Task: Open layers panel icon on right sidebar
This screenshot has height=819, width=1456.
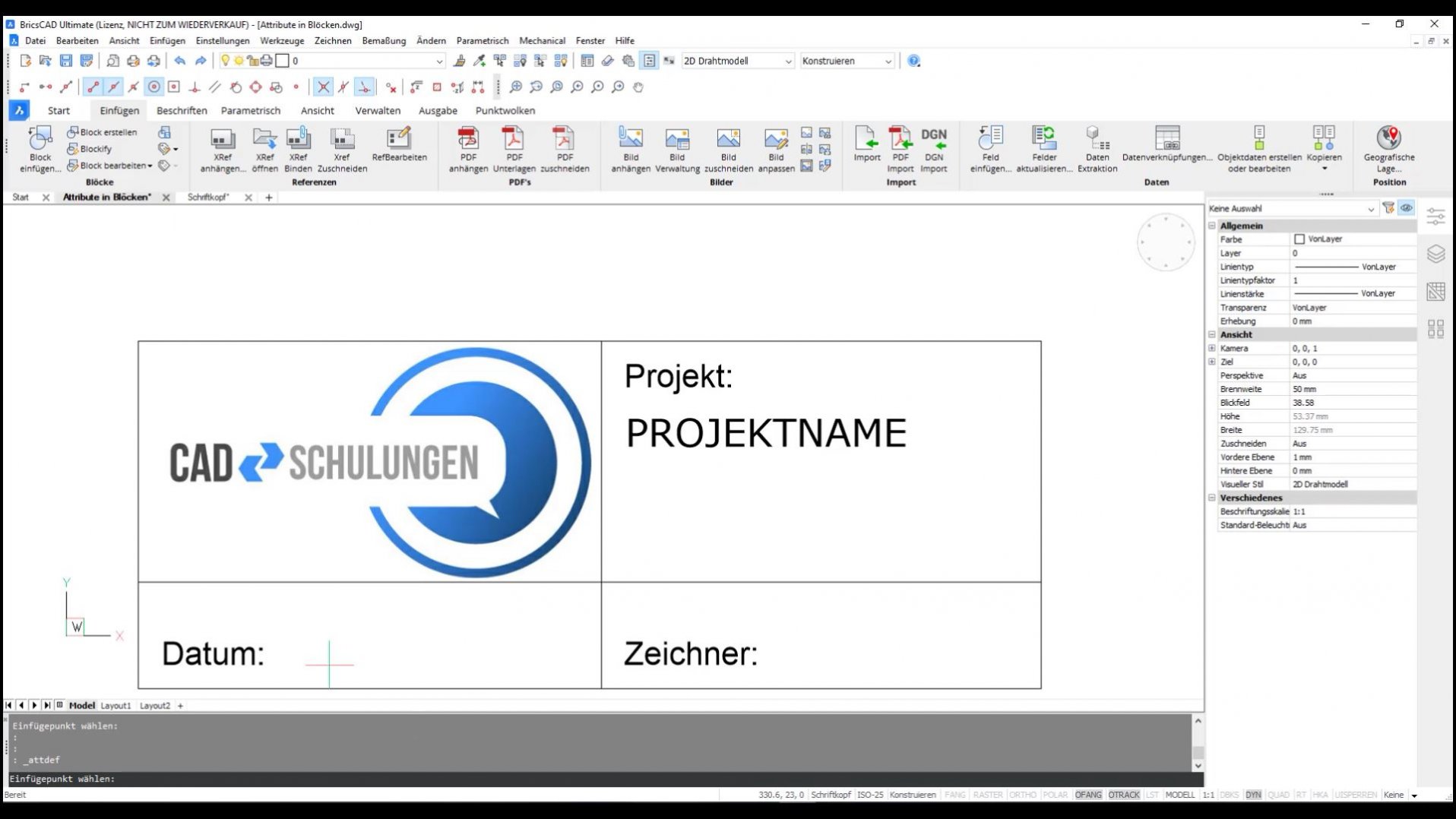Action: click(1435, 254)
